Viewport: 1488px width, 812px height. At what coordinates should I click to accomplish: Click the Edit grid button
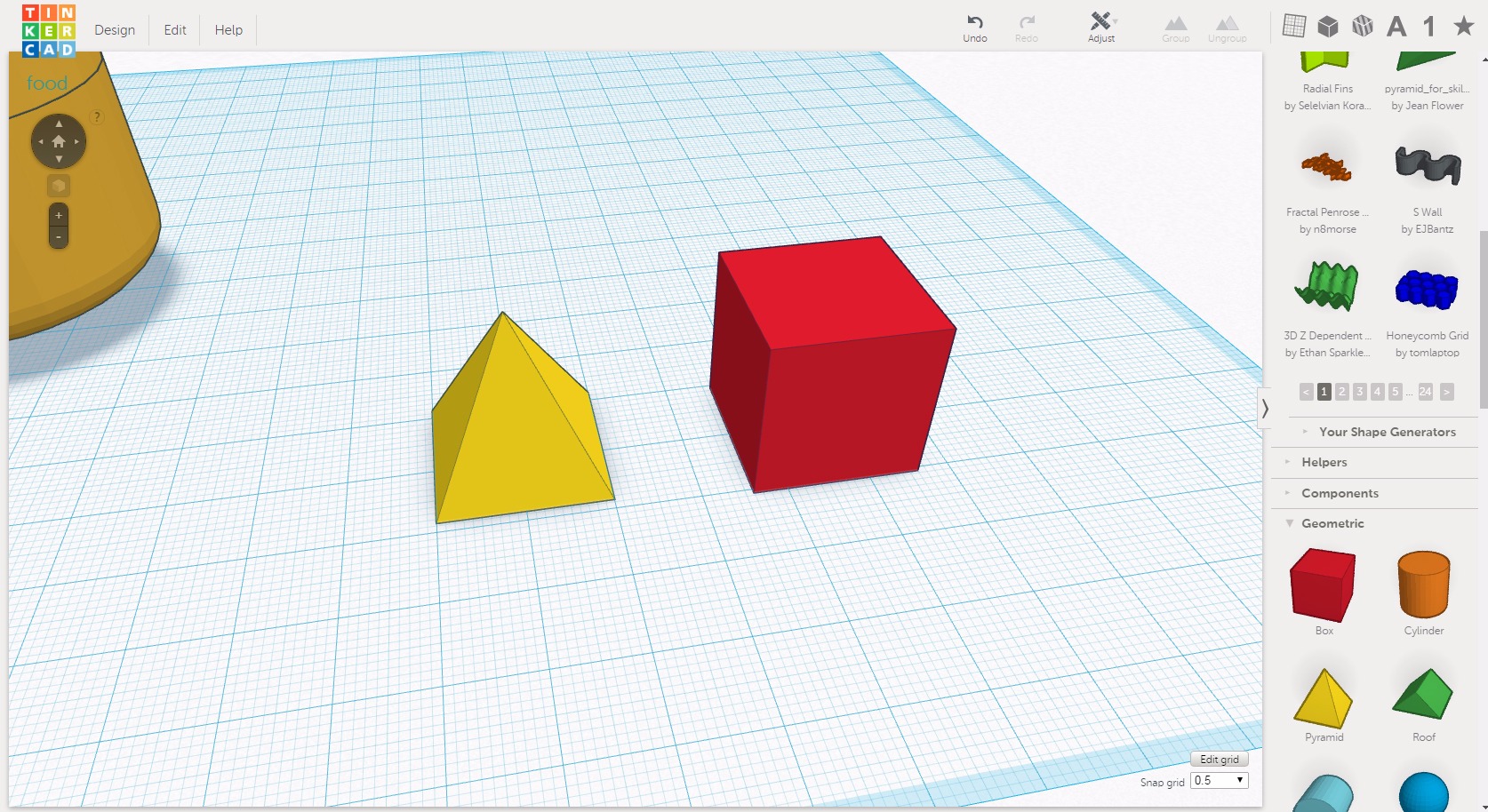[x=1220, y=760]
